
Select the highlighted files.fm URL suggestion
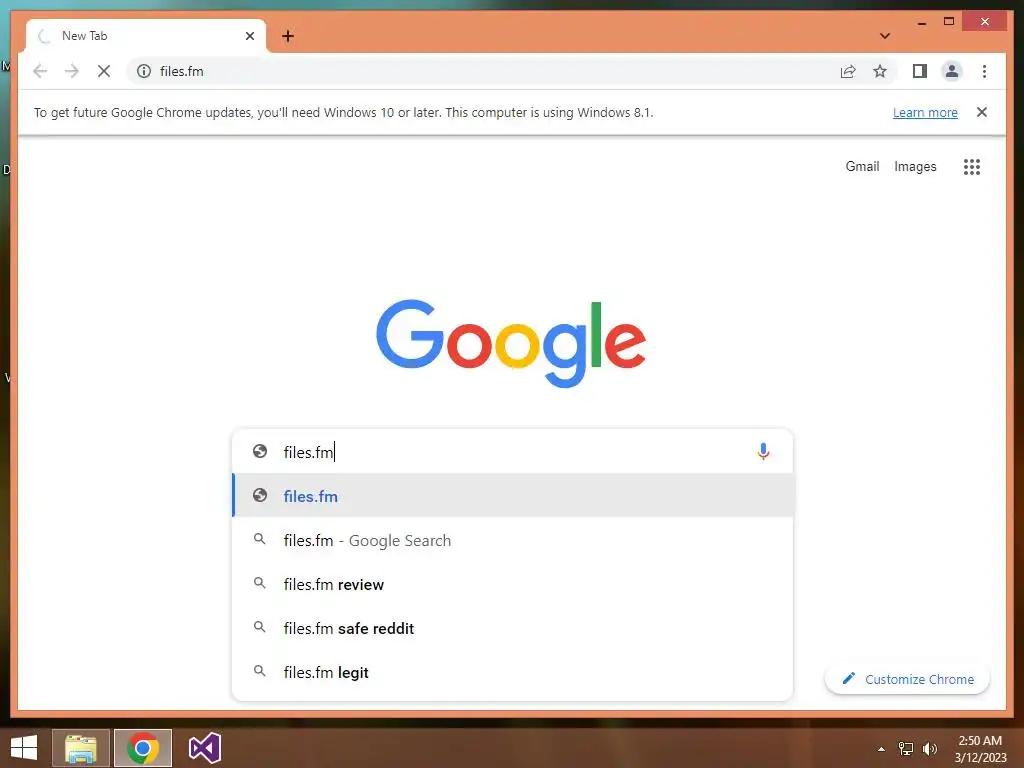tap(513, 496)
